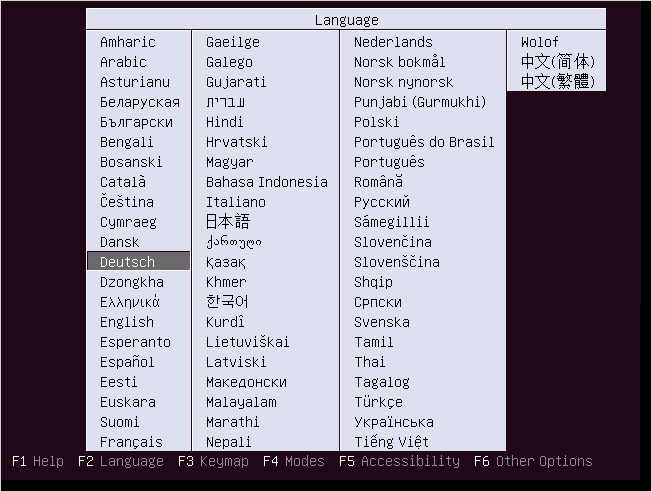This screenshot has height=491, width=652.
Task: Select Italiano language option
Action: click(236, 202)
